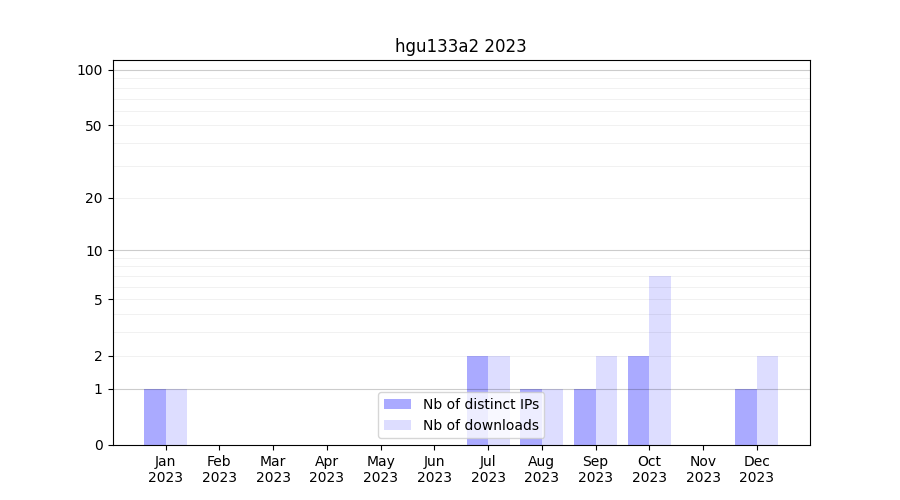The width and height of the screenshot is (900, 500).
Task: Click the September downloads bar
Action: click(606, 400)
